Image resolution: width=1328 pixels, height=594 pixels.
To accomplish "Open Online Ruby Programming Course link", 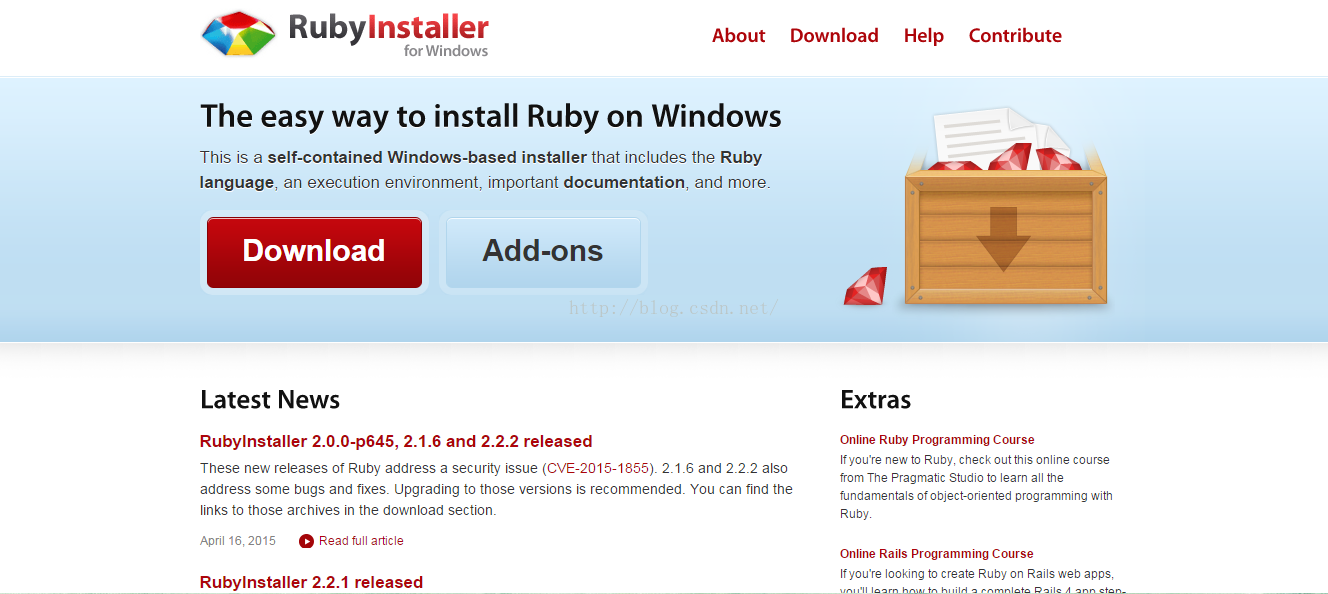I will pos(937,440).
